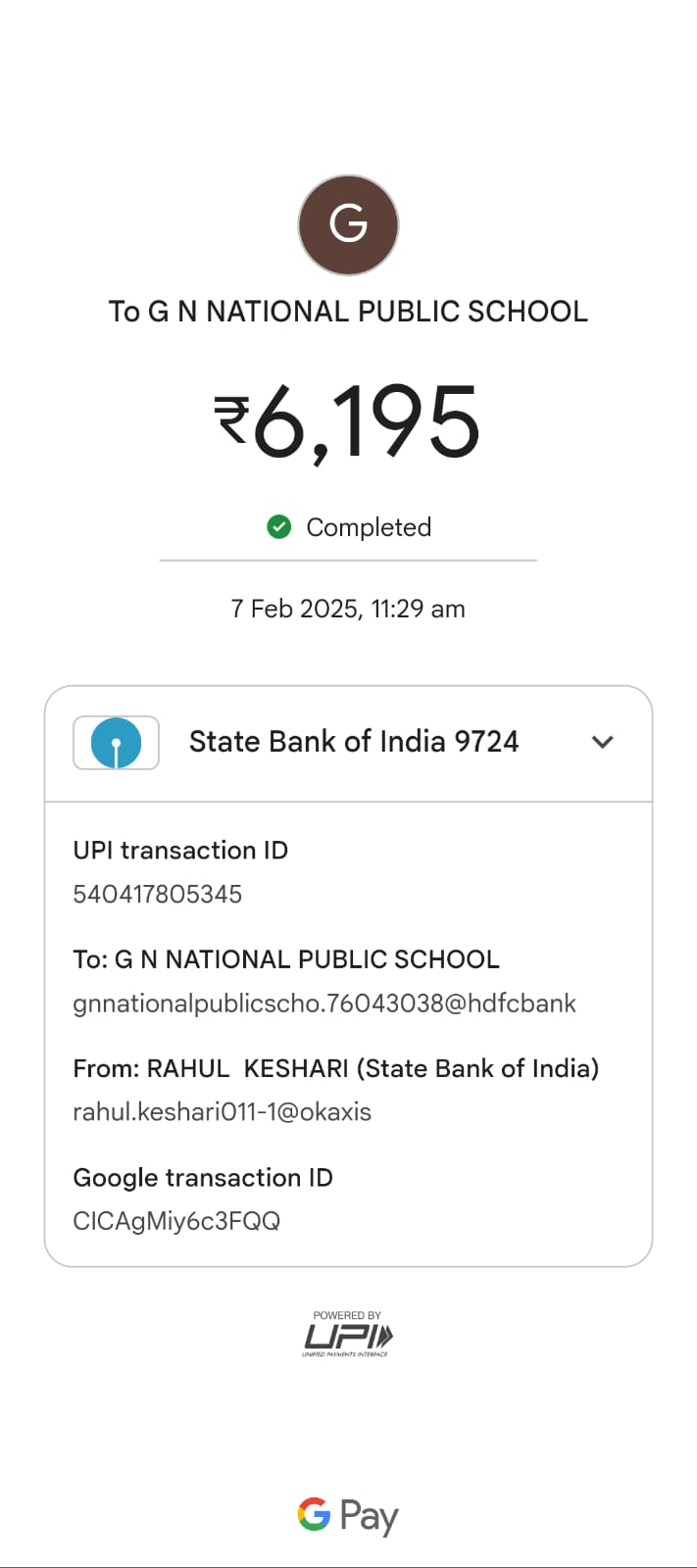This screenshot has height=1568, width=697.
Task: Click the green Completed checkmark icon
Action: (279, 527)
